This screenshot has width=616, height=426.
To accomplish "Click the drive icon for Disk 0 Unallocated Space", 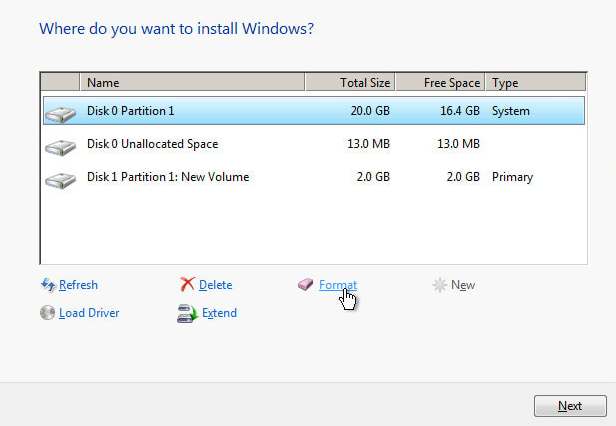I will point(60,147).
